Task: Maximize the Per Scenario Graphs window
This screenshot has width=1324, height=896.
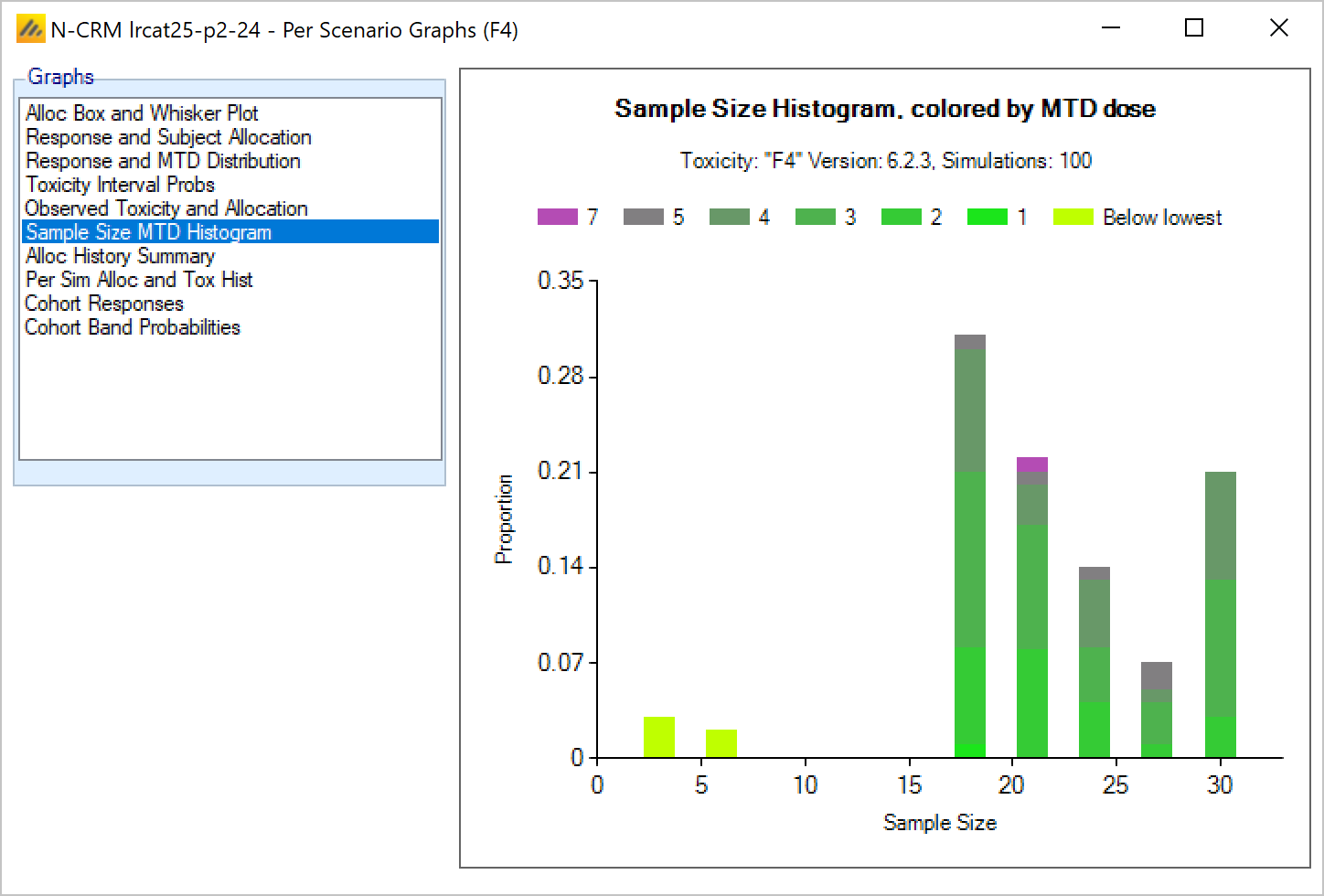Action: click(1193, 28)
